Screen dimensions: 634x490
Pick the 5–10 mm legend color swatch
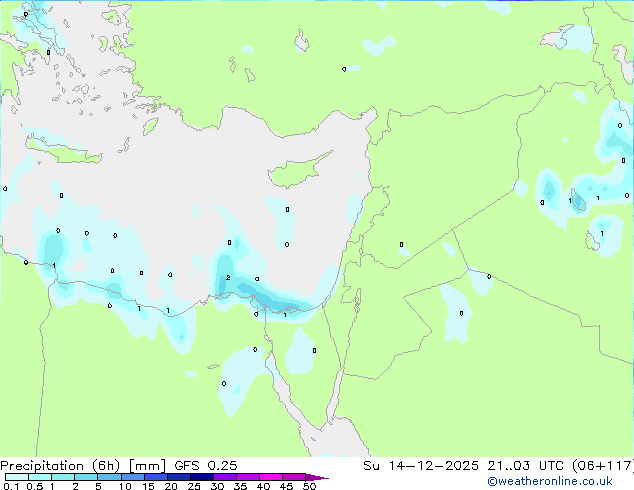(109, 477)
